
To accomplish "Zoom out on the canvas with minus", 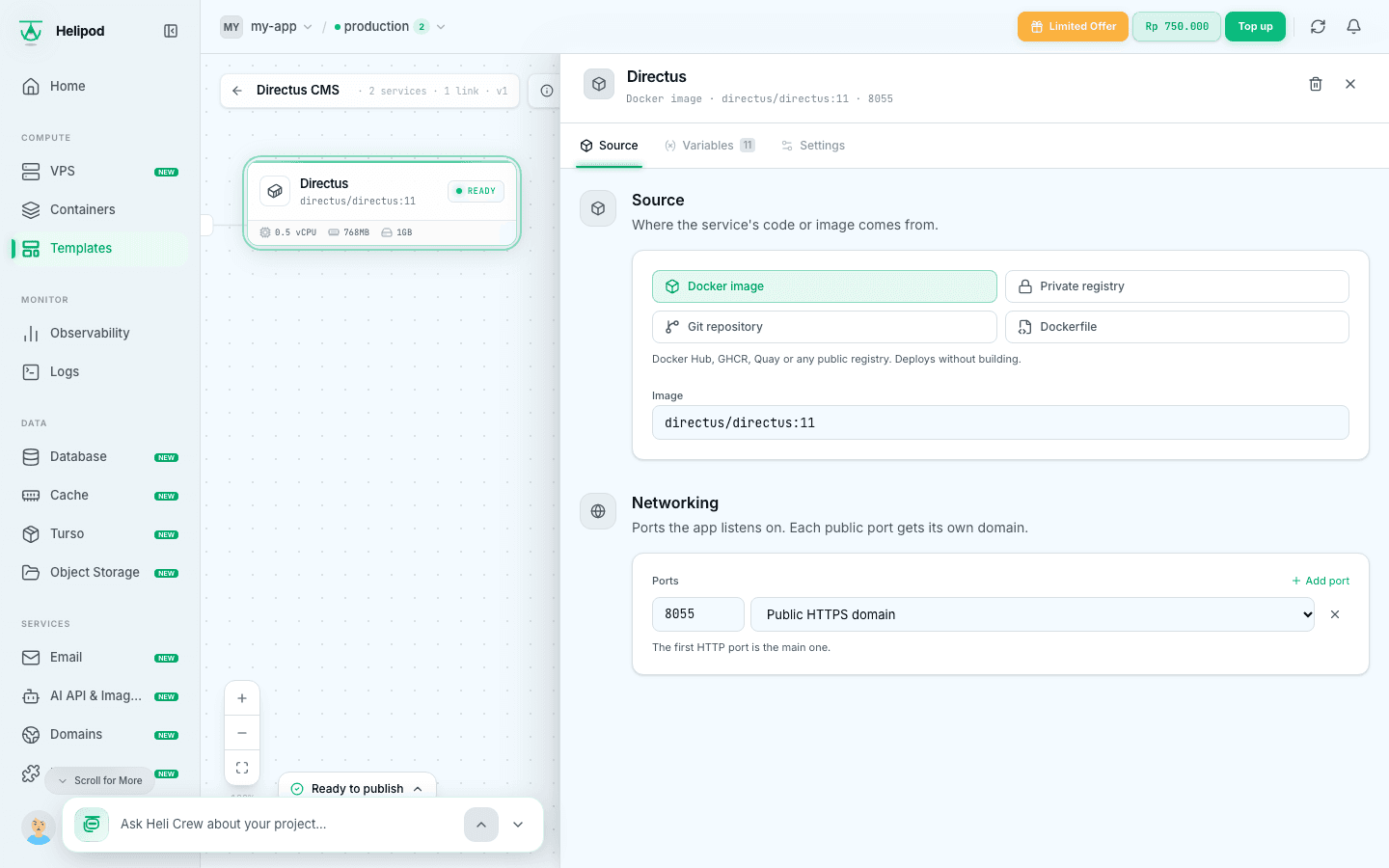I will click(242, 733).
